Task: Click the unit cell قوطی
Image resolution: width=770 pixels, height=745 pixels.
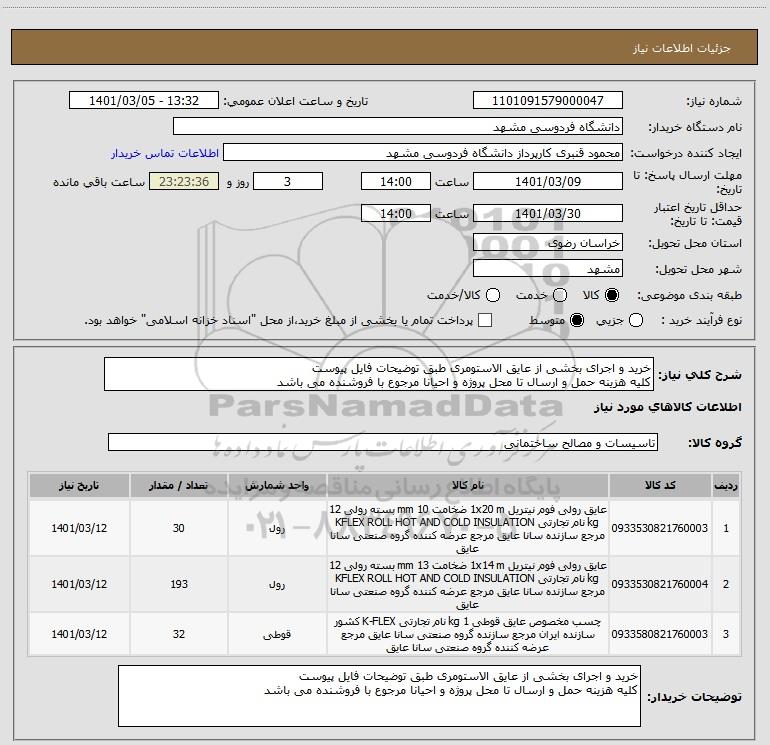Action: 277,634
